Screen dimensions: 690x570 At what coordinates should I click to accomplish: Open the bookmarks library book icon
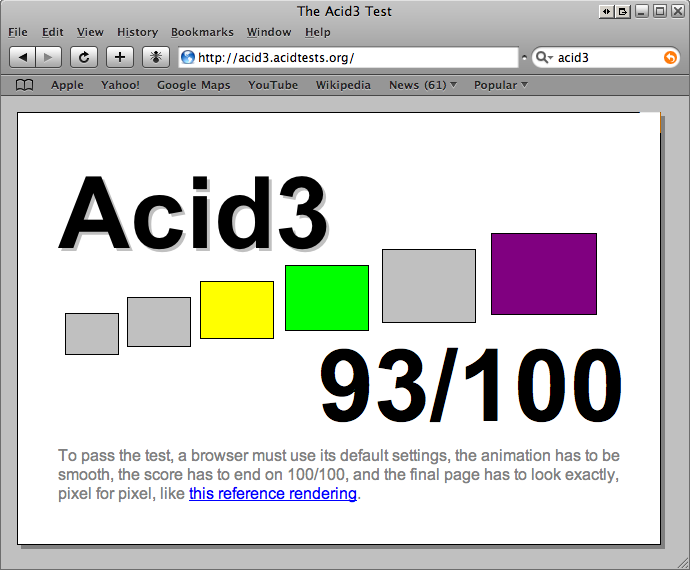25,85
